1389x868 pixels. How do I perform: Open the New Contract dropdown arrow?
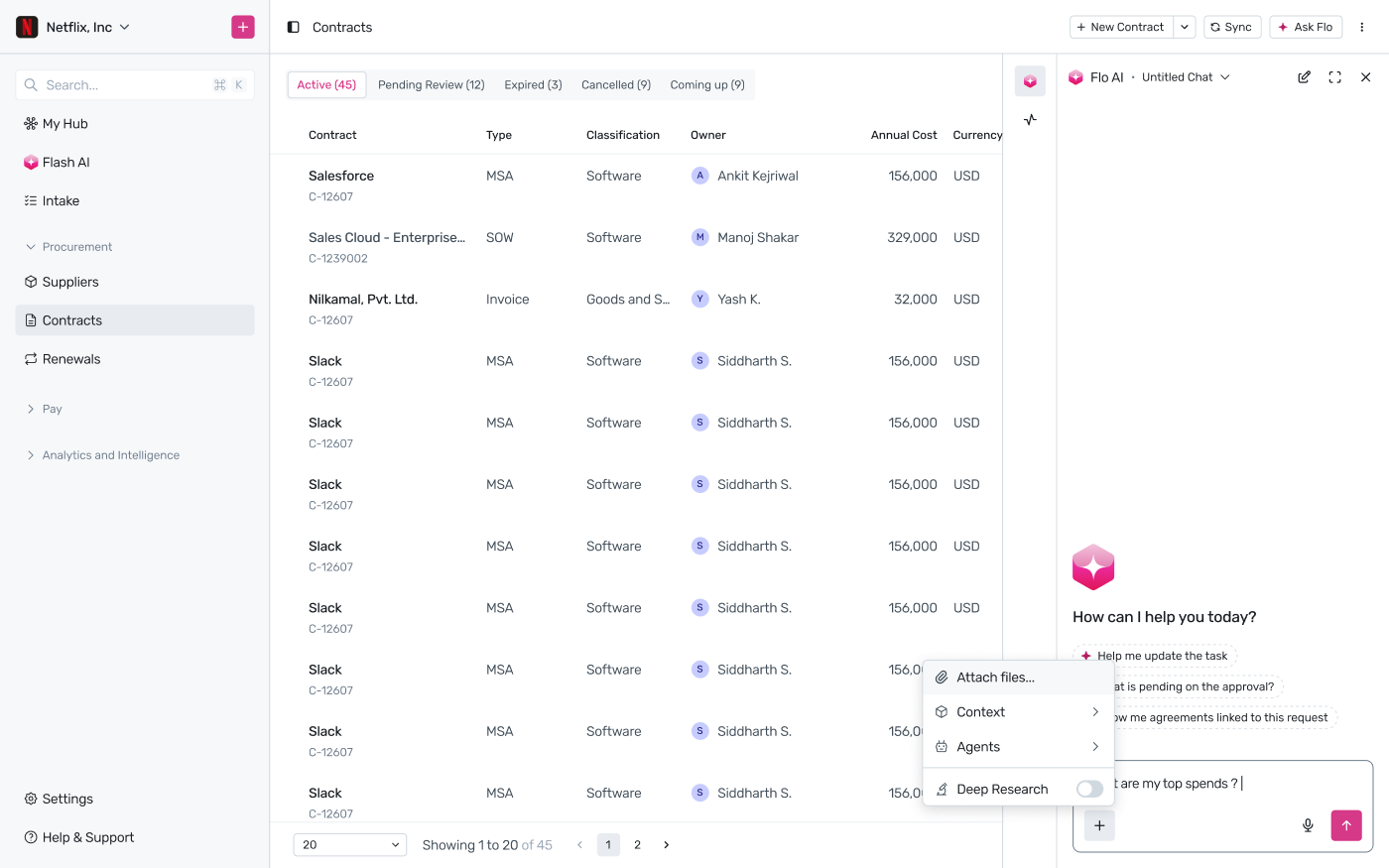click(x=1185, y=27)
